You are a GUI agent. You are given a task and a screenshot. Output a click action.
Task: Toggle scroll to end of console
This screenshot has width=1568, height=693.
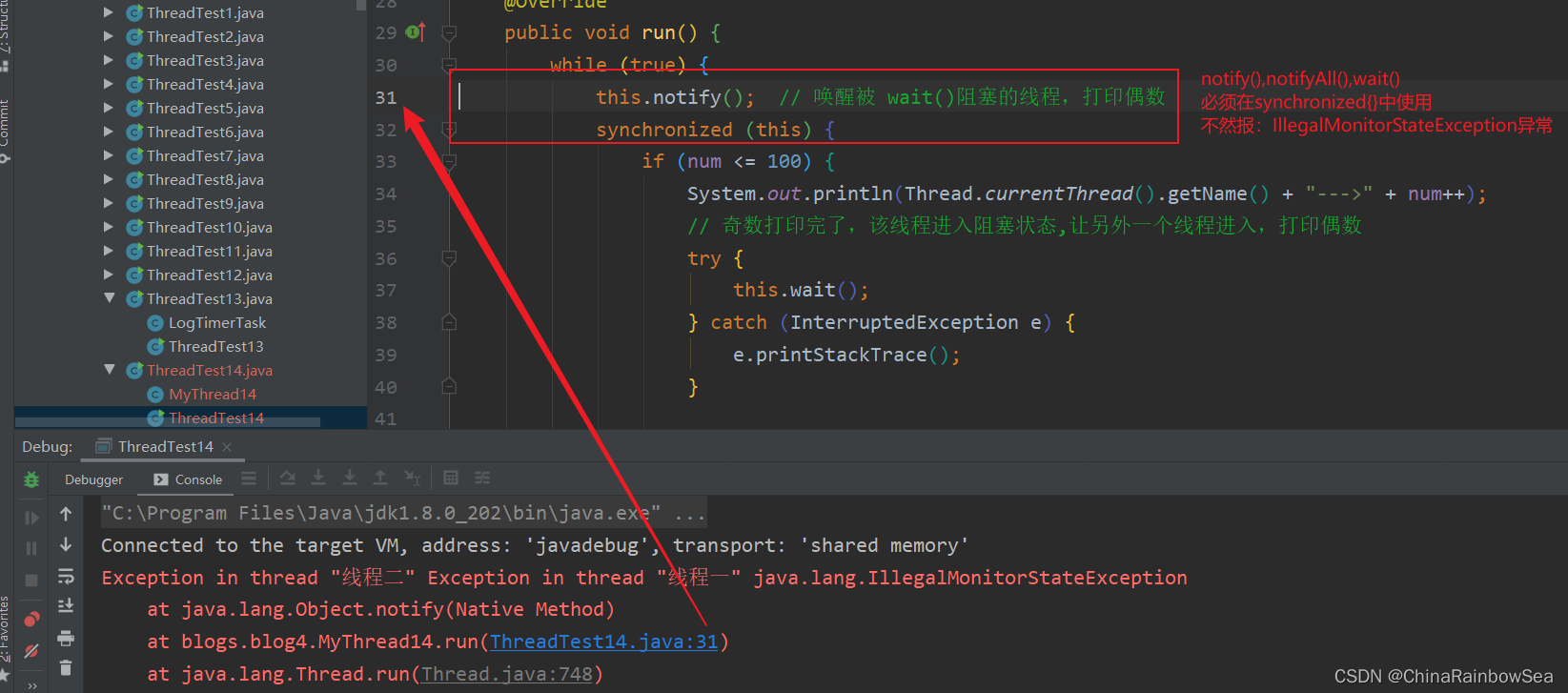tap(66, 606)
